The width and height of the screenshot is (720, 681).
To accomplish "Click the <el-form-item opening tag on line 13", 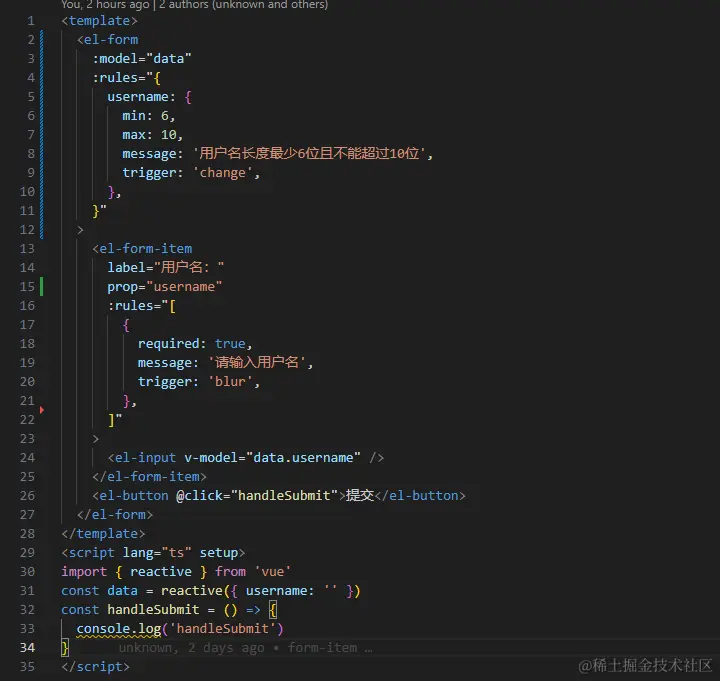I will click(142, 248).
